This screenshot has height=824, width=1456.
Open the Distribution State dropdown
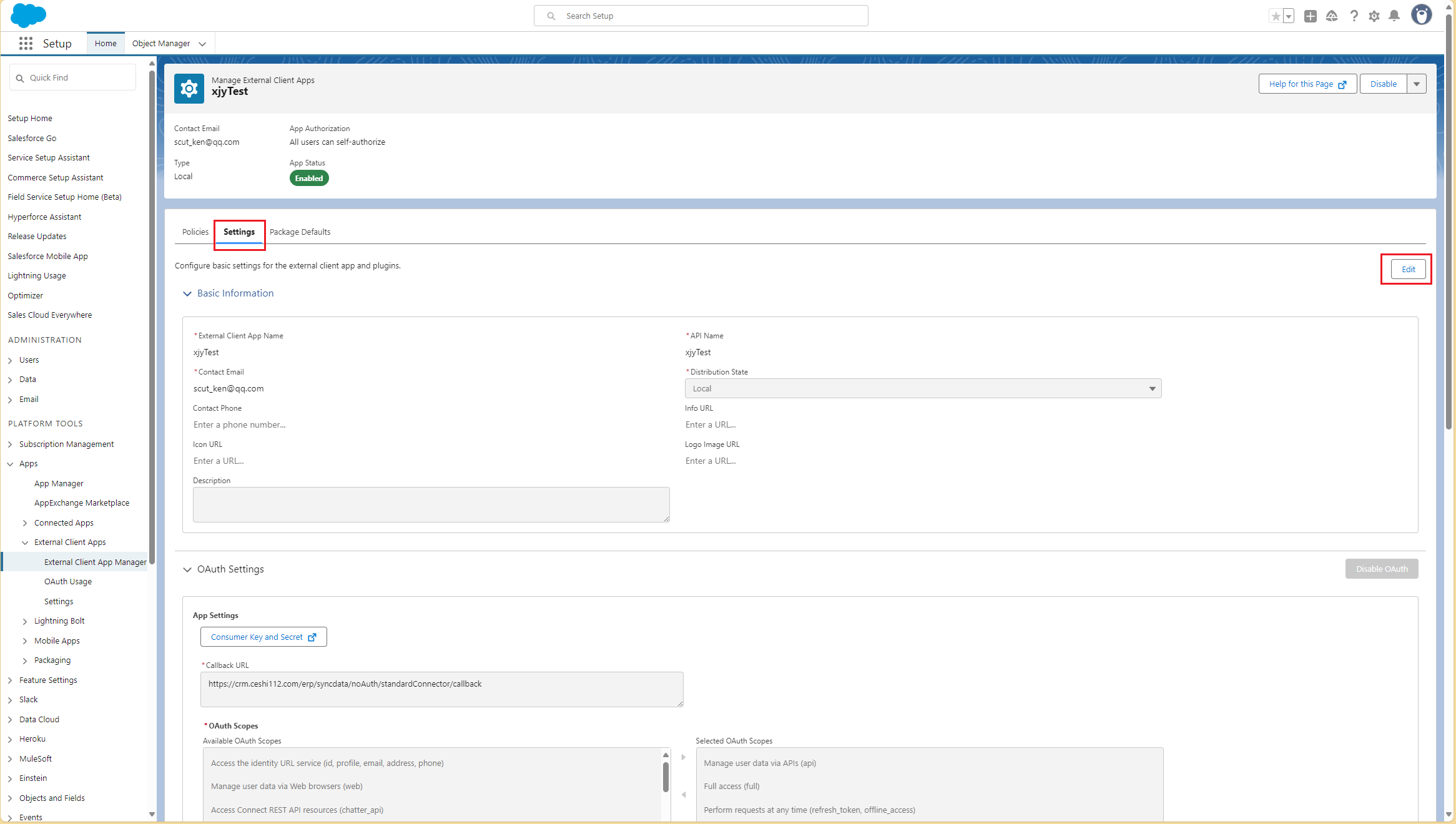coord(923,388)
